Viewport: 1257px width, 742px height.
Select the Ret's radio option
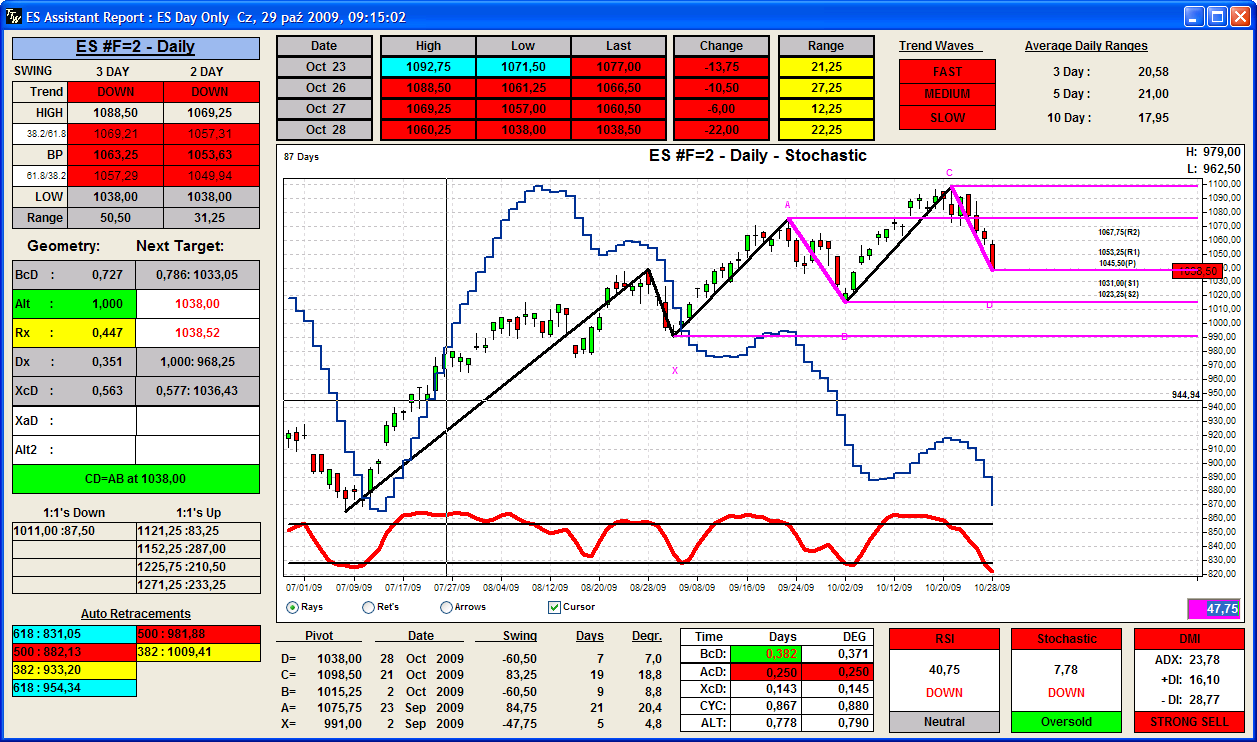[x=368, y=607]
